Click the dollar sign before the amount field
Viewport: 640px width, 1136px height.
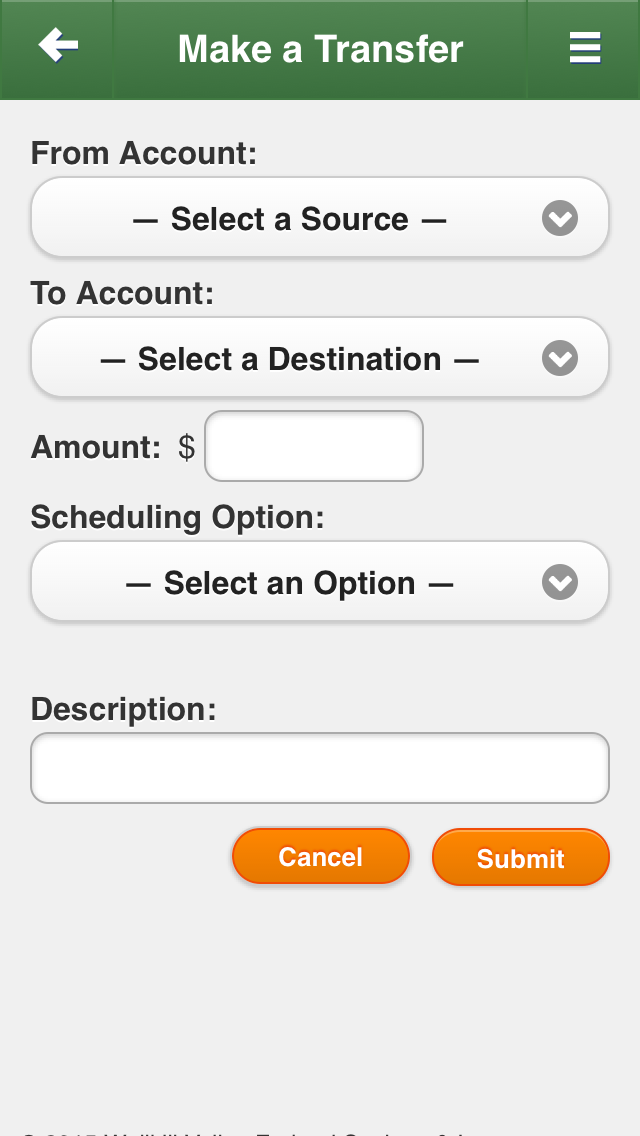pyautogui.click(x=187, y=447)
